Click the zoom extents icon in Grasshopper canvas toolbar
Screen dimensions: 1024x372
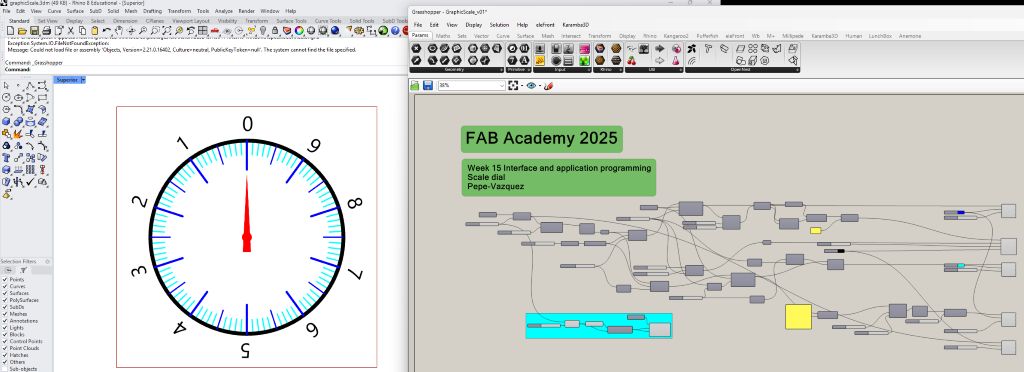(x=513, y=85)
